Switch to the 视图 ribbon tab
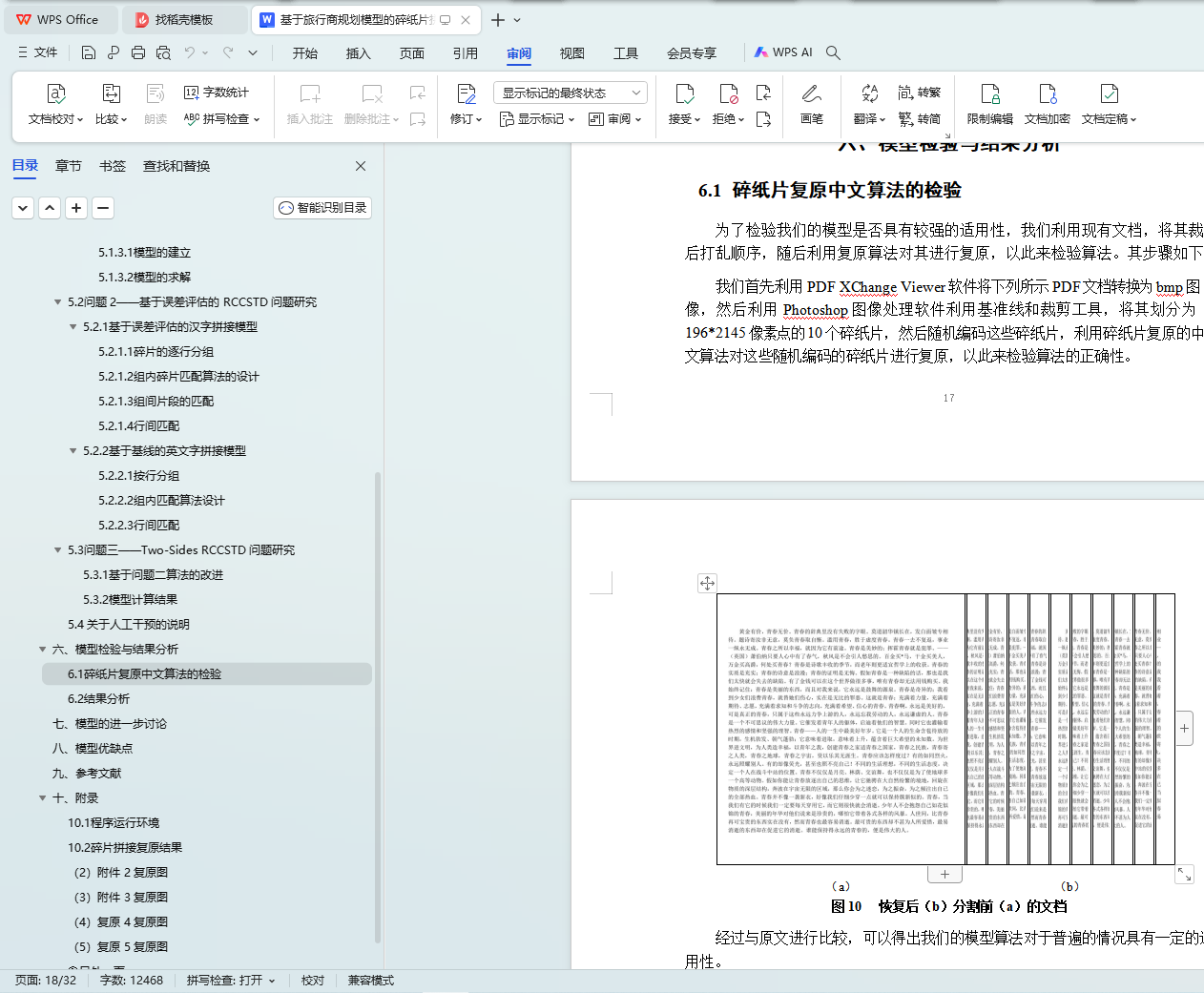 click(x=572, y=53)
